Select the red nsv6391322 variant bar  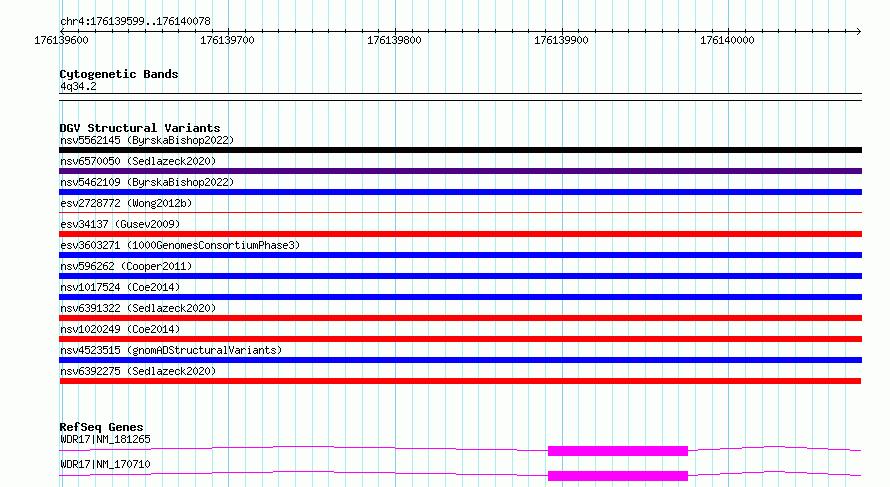coord(460,318)
